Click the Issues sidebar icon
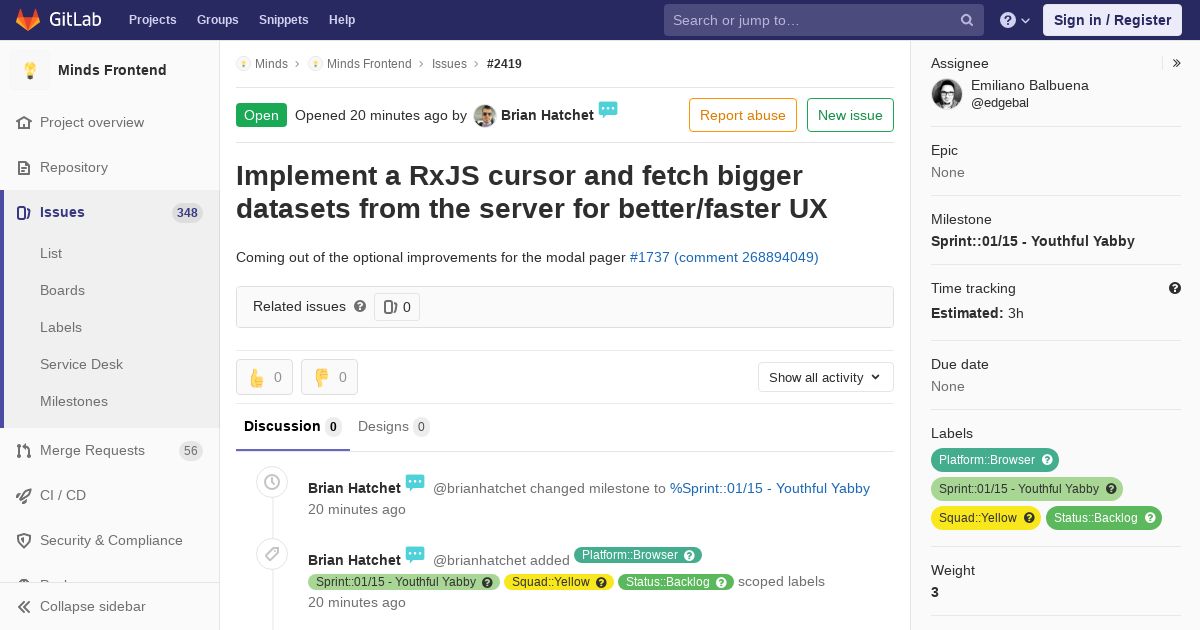This screenshot has height=630, width=1200. pyautogui.click(x=24, y=212)
